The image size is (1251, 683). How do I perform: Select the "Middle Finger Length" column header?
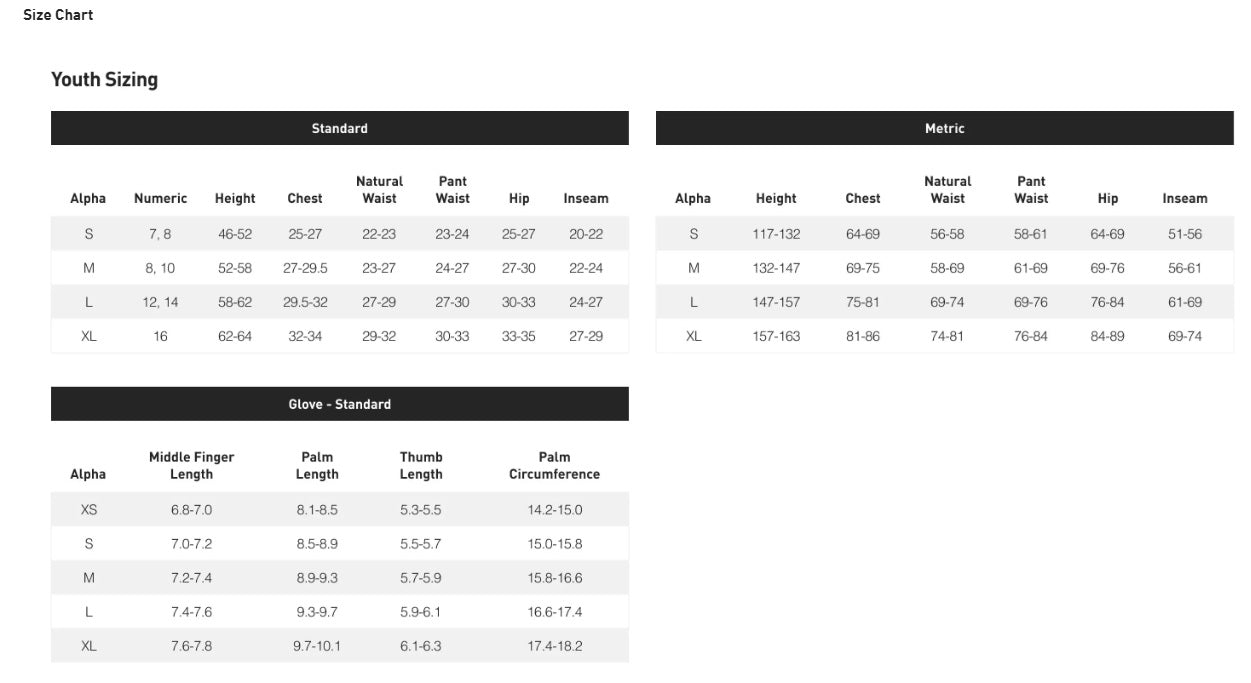coord(191,466)
